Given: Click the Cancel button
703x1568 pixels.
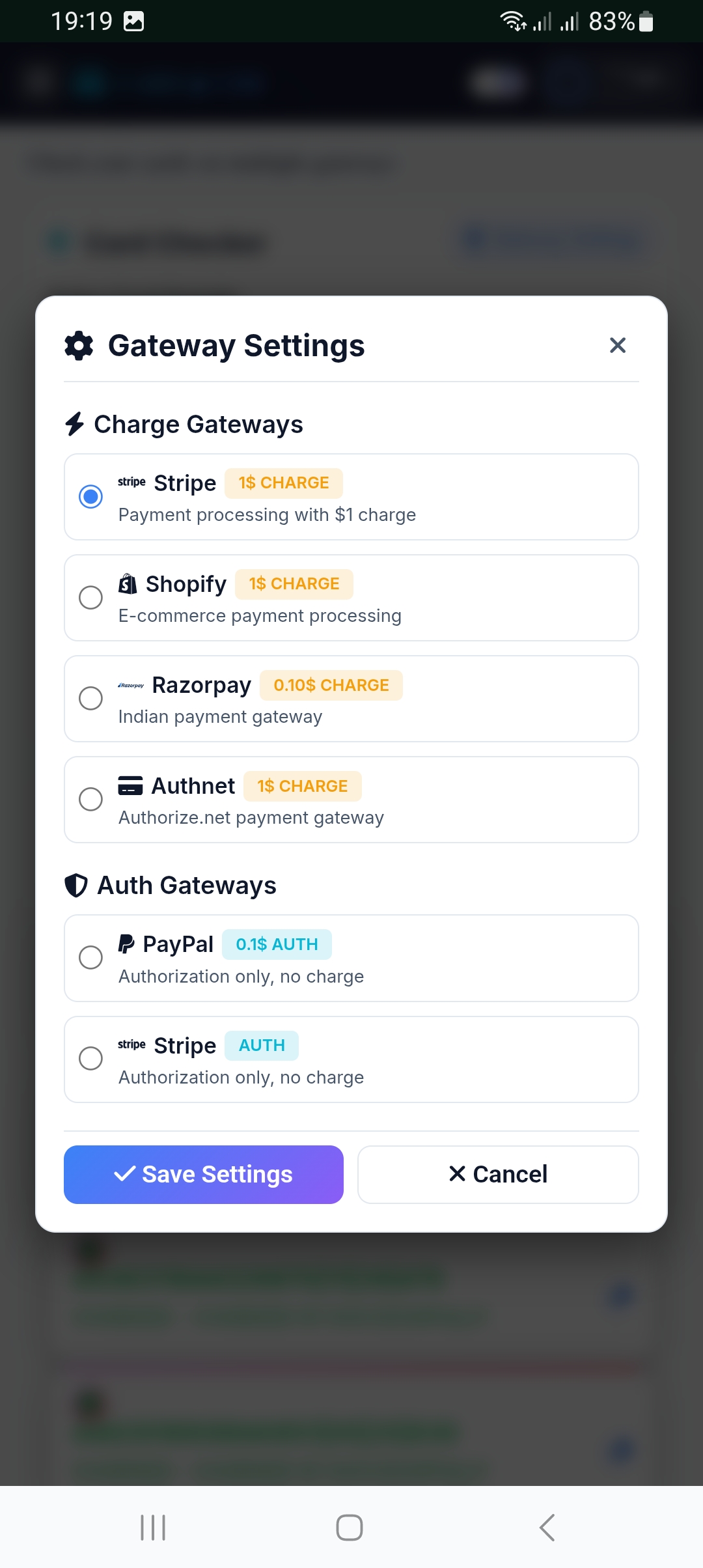Looking at the screenshot, I should (x=498, y=1174).
